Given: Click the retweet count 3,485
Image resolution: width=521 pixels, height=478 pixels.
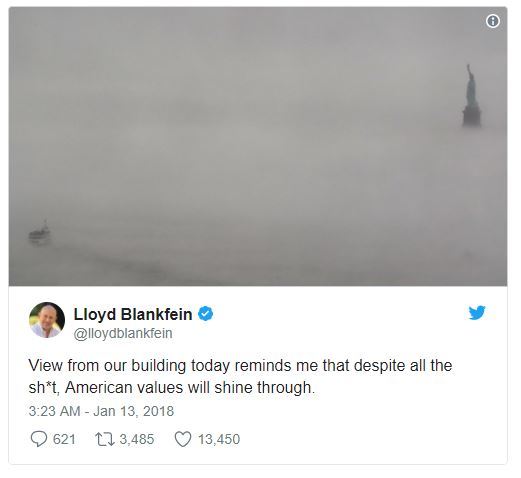Looking at the screenshot, I should click(x=137, y=439).
